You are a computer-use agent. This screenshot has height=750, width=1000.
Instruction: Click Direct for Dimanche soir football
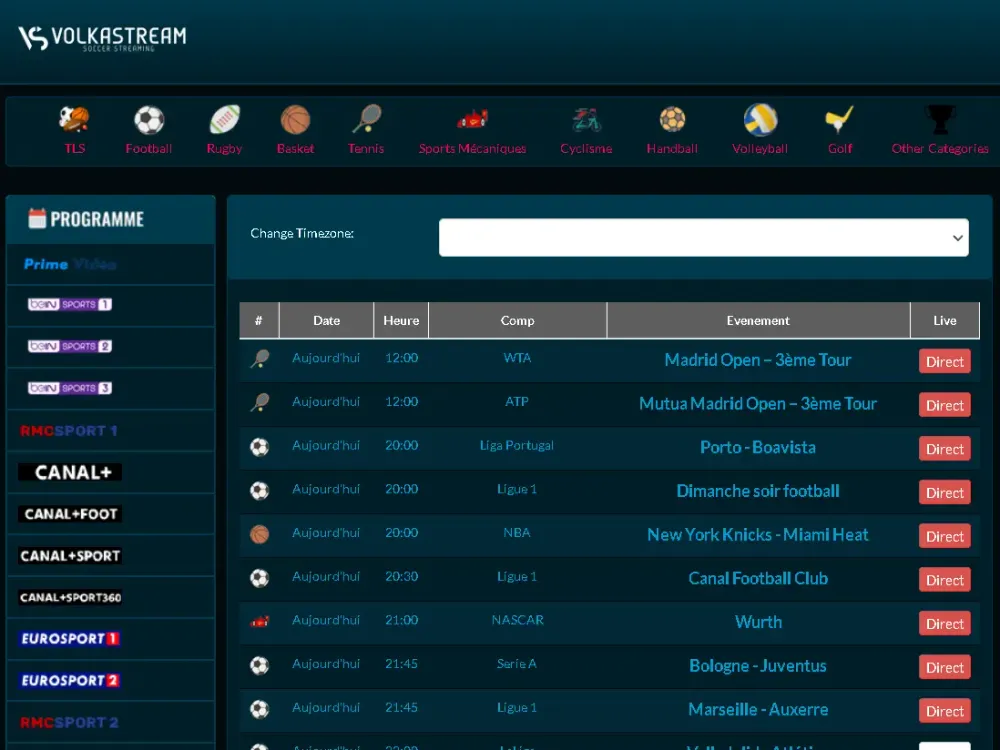945,492
